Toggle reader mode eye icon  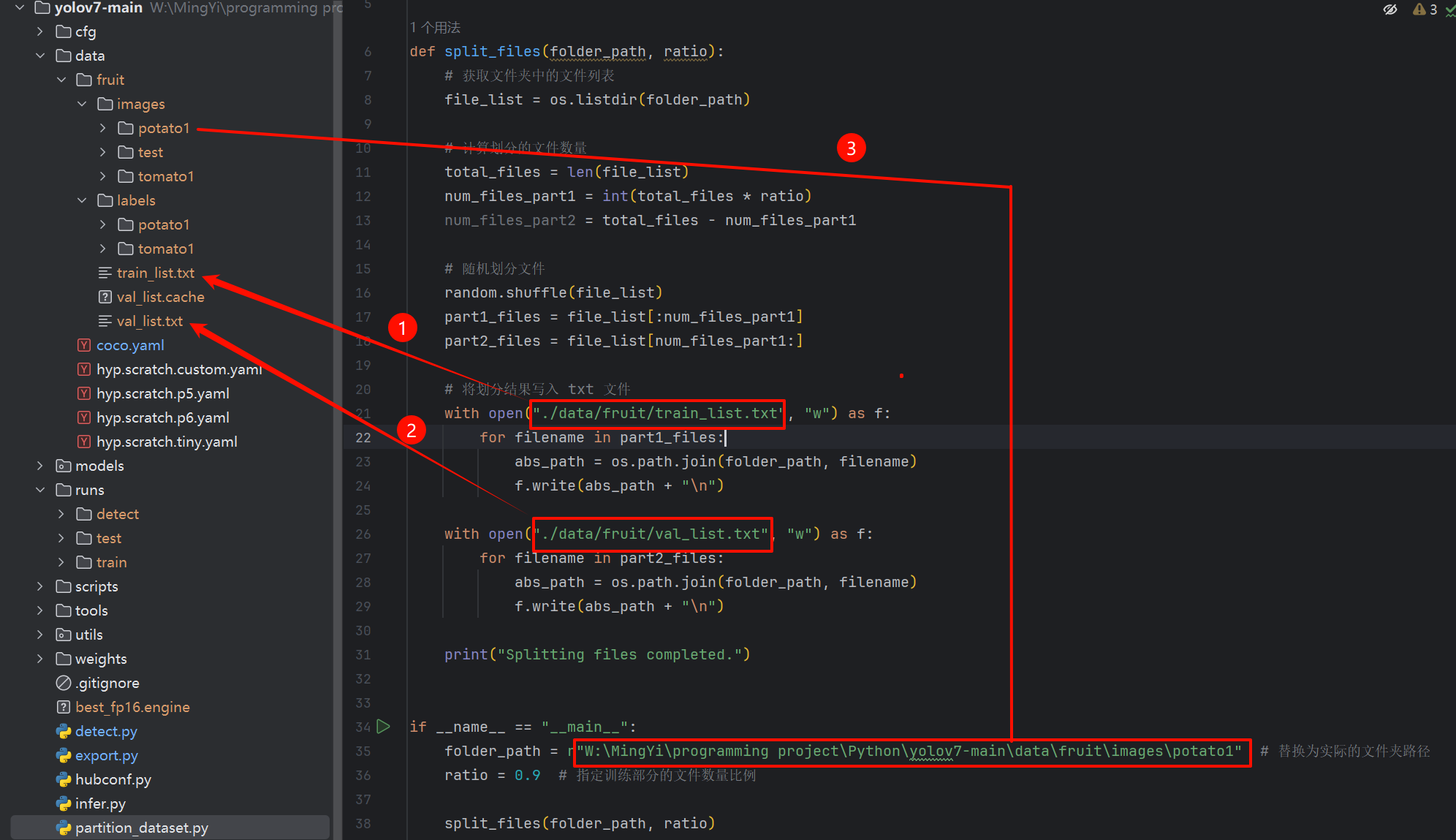pos(1389,10)
